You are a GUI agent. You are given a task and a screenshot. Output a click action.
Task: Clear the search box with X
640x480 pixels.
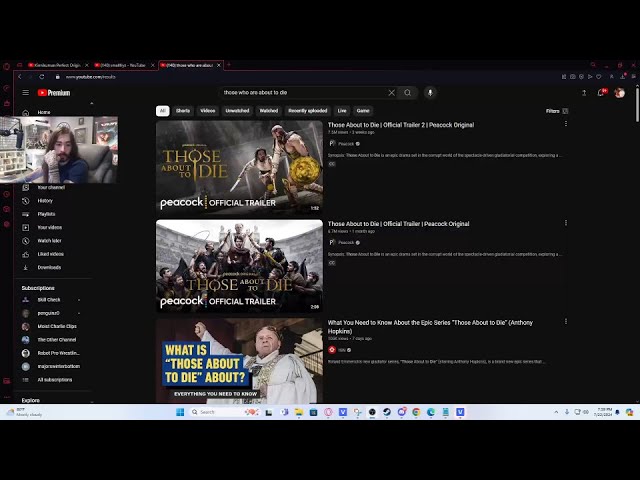click(391, 93)
